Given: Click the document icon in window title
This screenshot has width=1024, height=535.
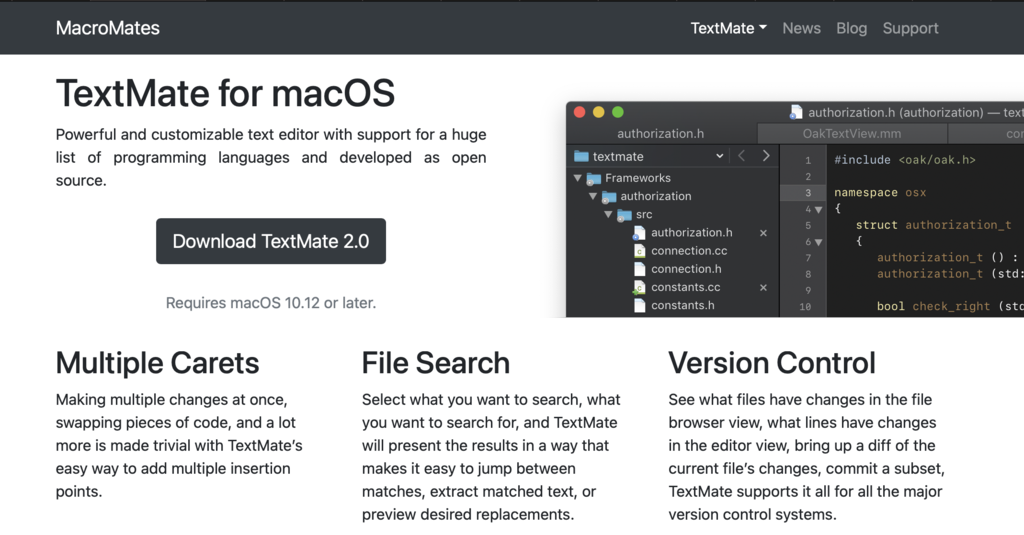Looking at the screenshot, I should click(795, 112).
